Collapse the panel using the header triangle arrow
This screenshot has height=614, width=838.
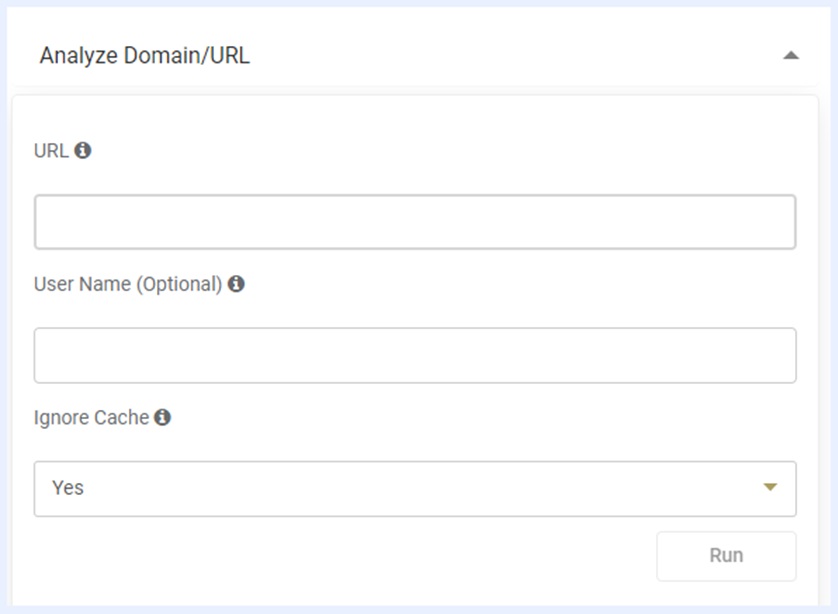pos(790,56)
